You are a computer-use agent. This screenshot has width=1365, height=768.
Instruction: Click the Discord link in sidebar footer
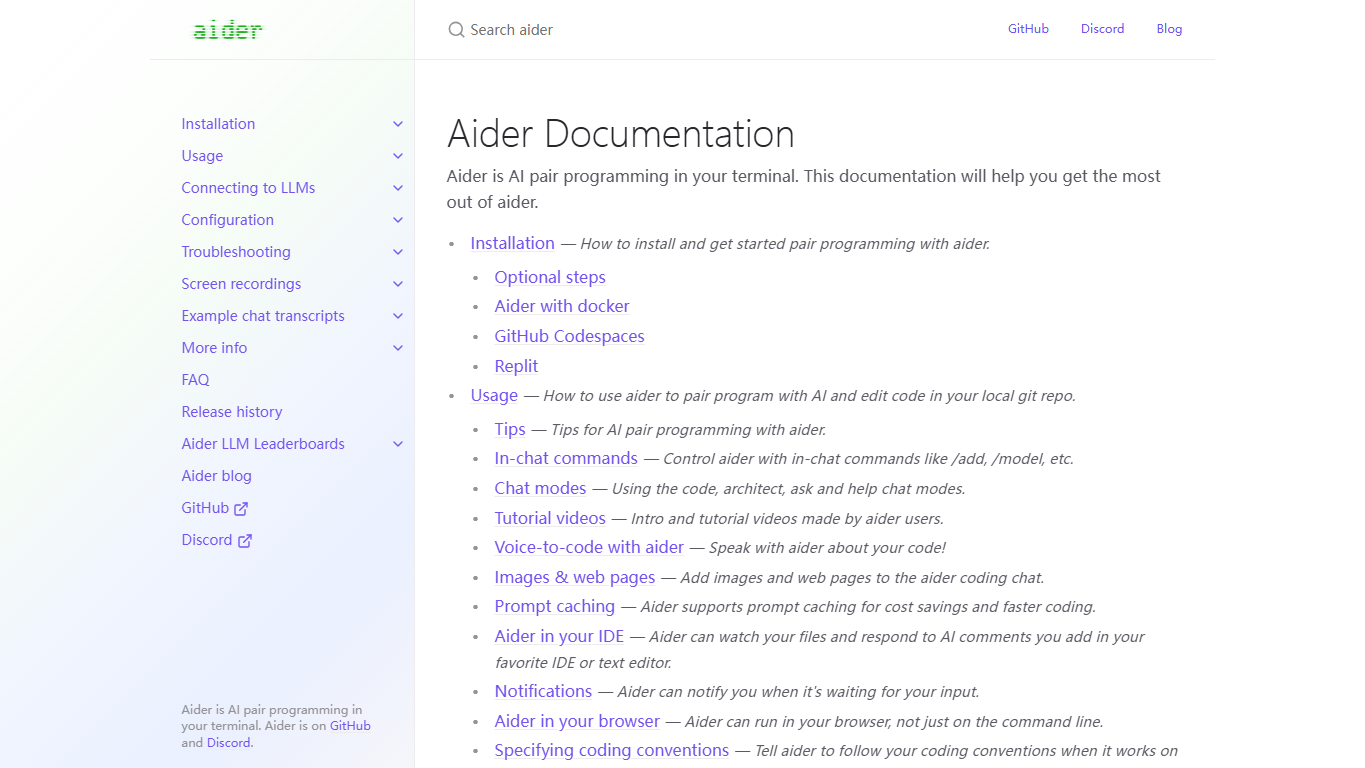(x=229, y=743)
